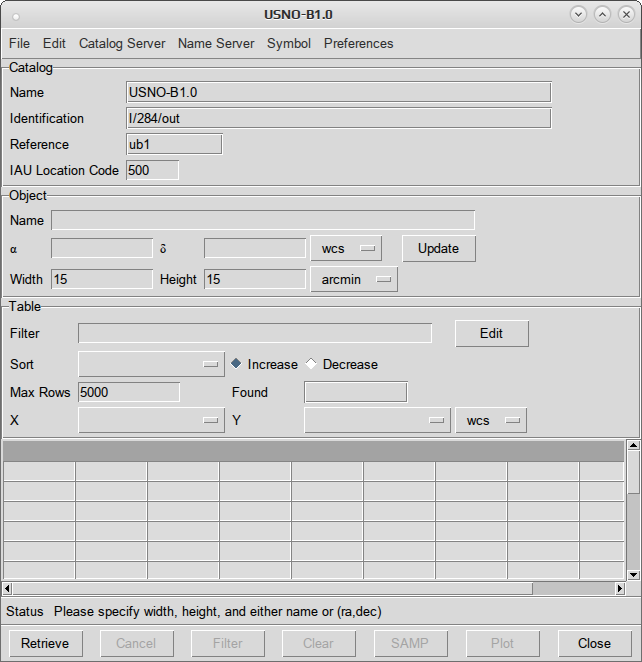Open the File menu
The image size is (642, 662).
point(19,43)
